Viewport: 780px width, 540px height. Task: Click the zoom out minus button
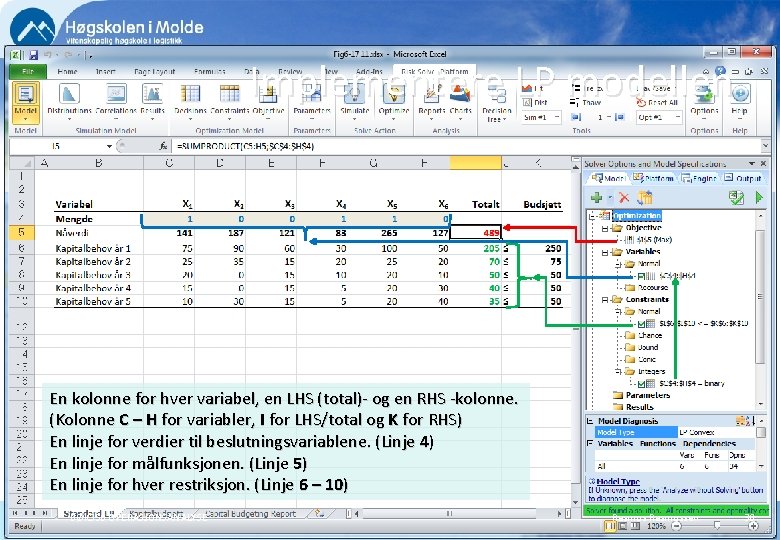[677, 526]
